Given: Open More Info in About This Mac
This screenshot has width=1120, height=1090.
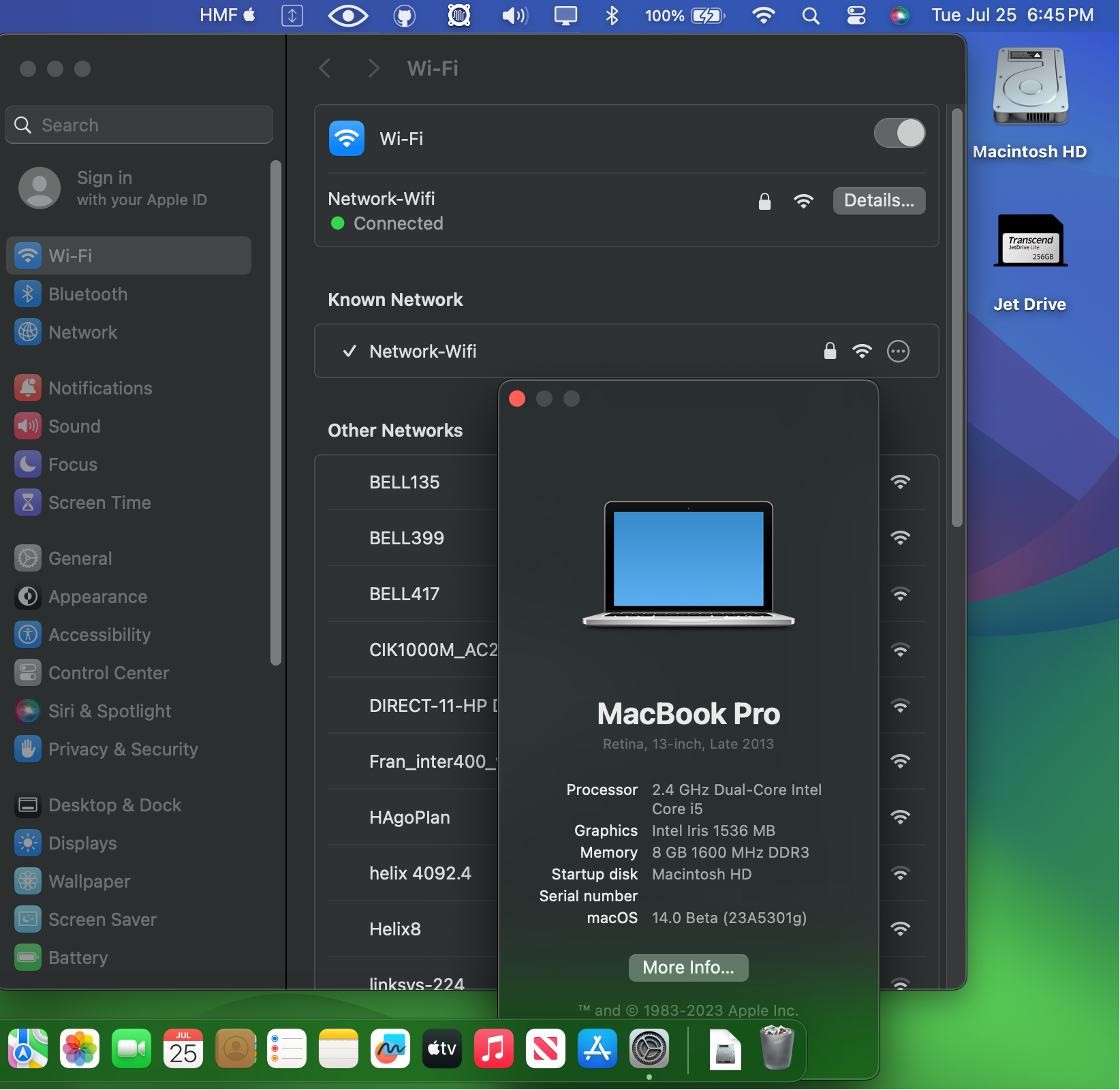Looking at the screenshot, I should (x=688, y=967).
